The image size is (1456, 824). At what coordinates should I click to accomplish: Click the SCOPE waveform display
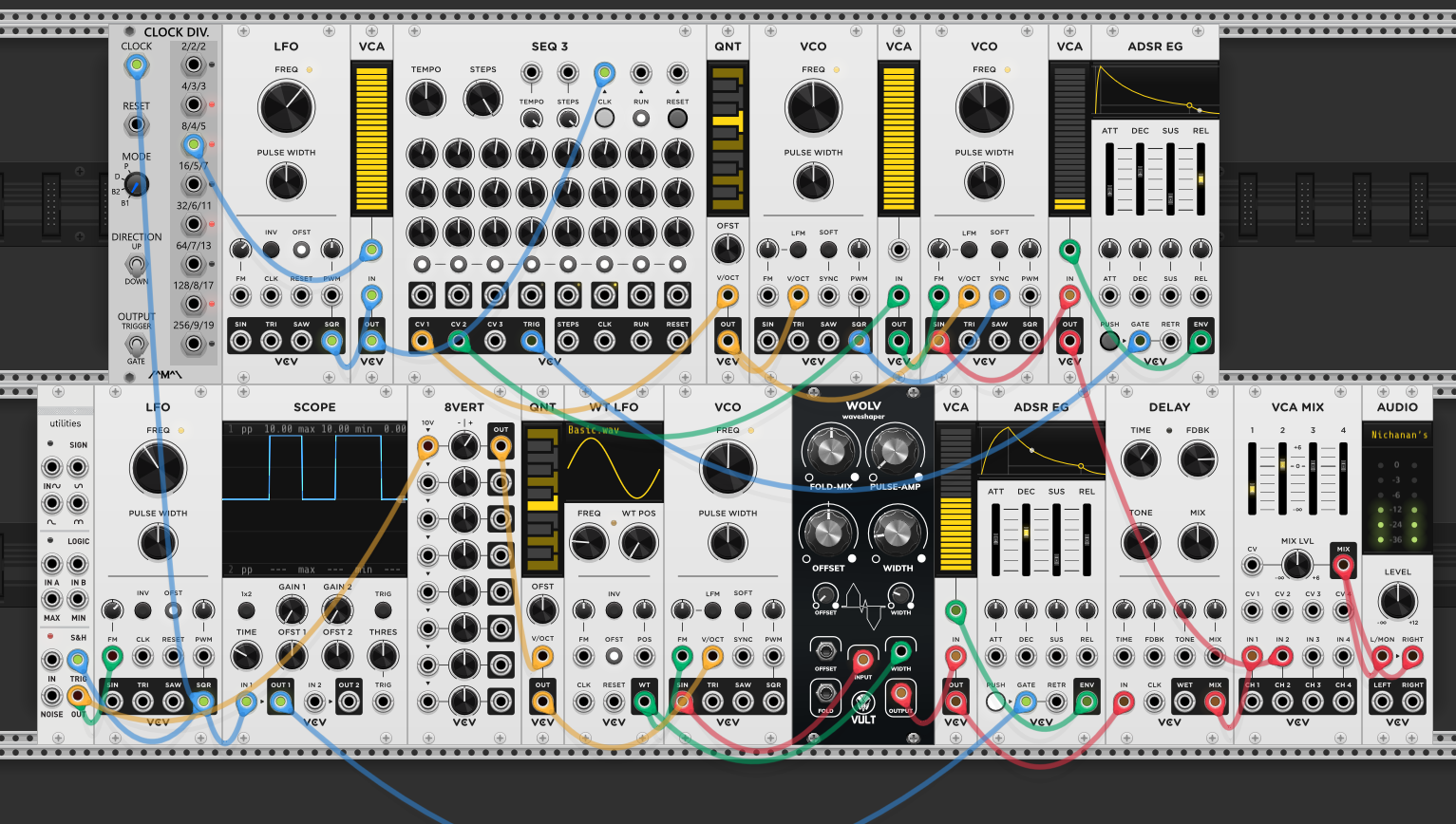tap(314, 498)
